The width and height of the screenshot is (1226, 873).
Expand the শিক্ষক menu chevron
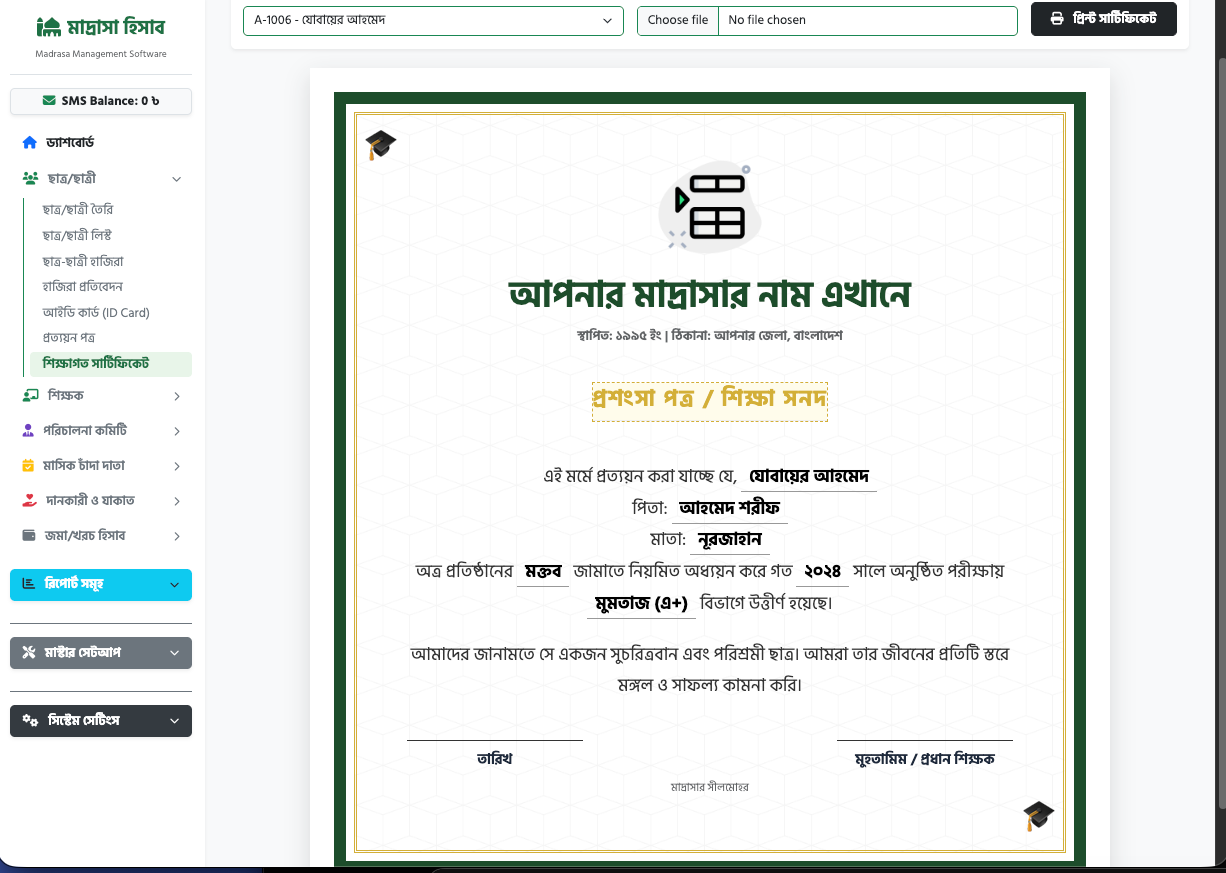(x=177, y=396)
